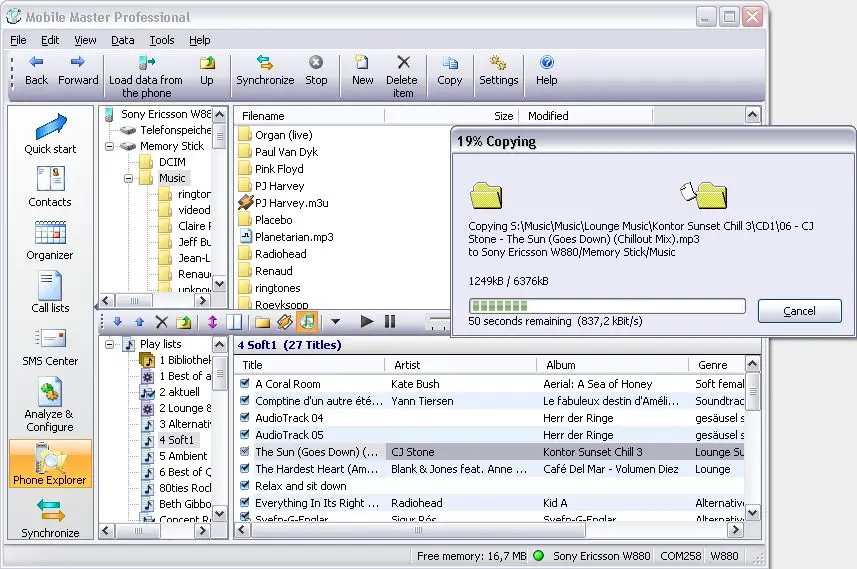Cancel the file copying operation
This screenshot has height=569, width=857.
point(799,311)
